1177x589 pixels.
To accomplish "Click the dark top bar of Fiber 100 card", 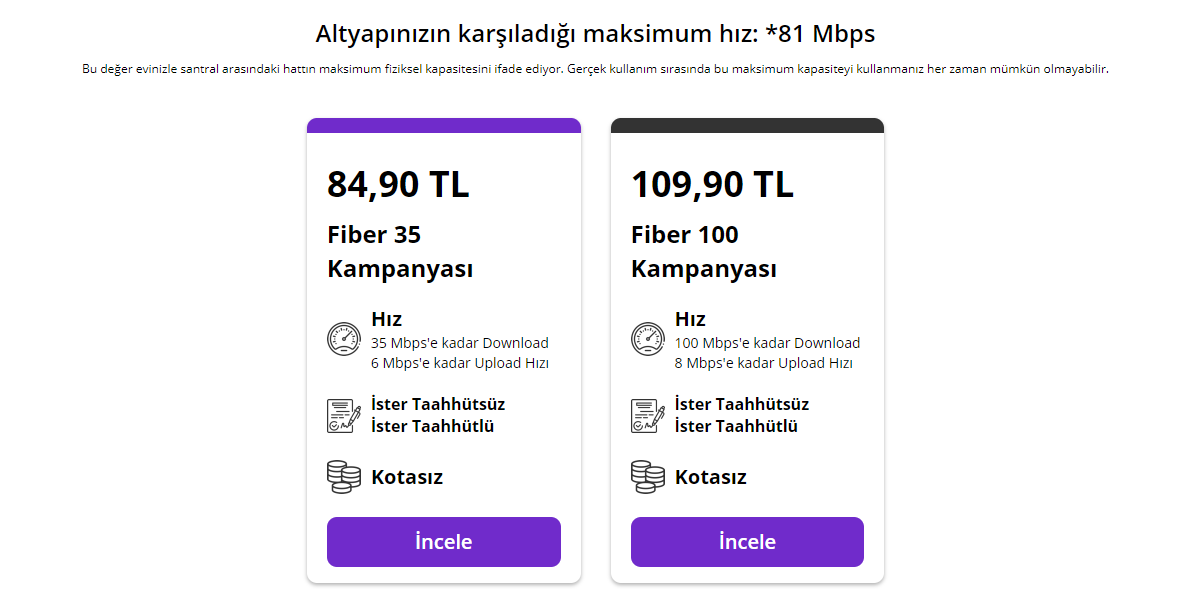I will 747,125.
